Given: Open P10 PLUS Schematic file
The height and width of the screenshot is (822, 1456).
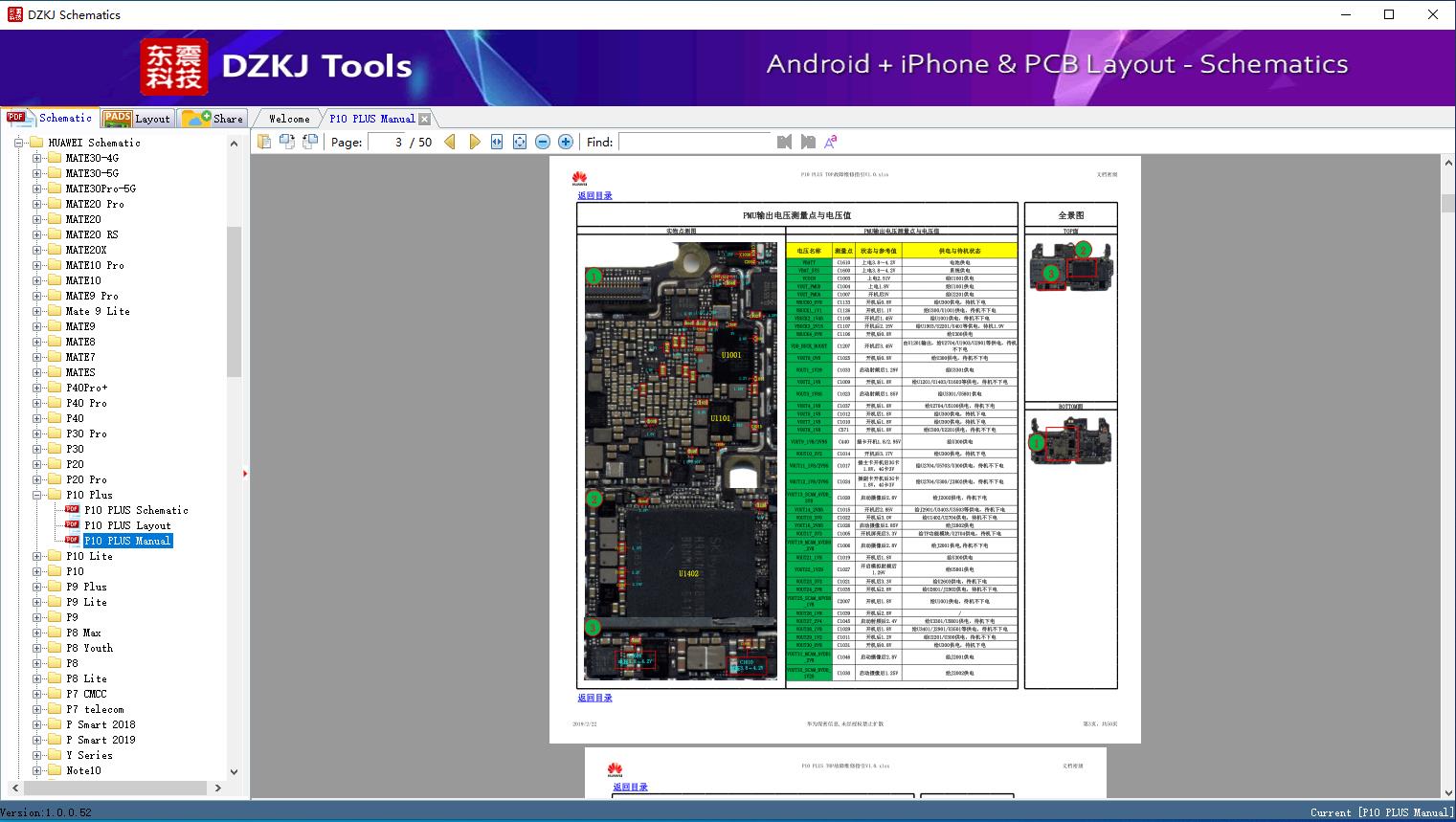Looking at the screenshot, I should coord(135,510).
